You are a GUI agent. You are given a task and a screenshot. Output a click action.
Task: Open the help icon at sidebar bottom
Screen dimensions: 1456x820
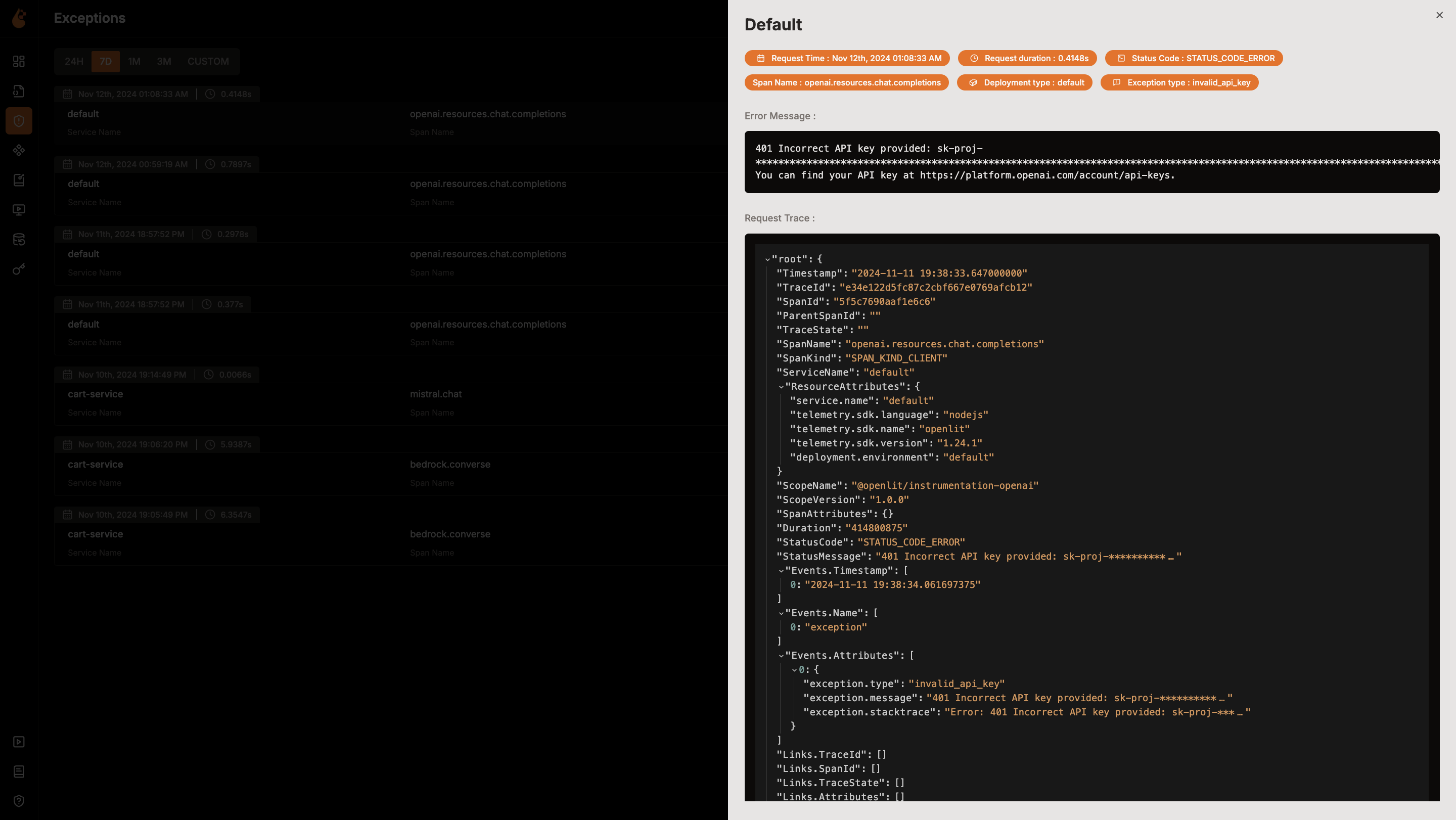pos(19,800)
